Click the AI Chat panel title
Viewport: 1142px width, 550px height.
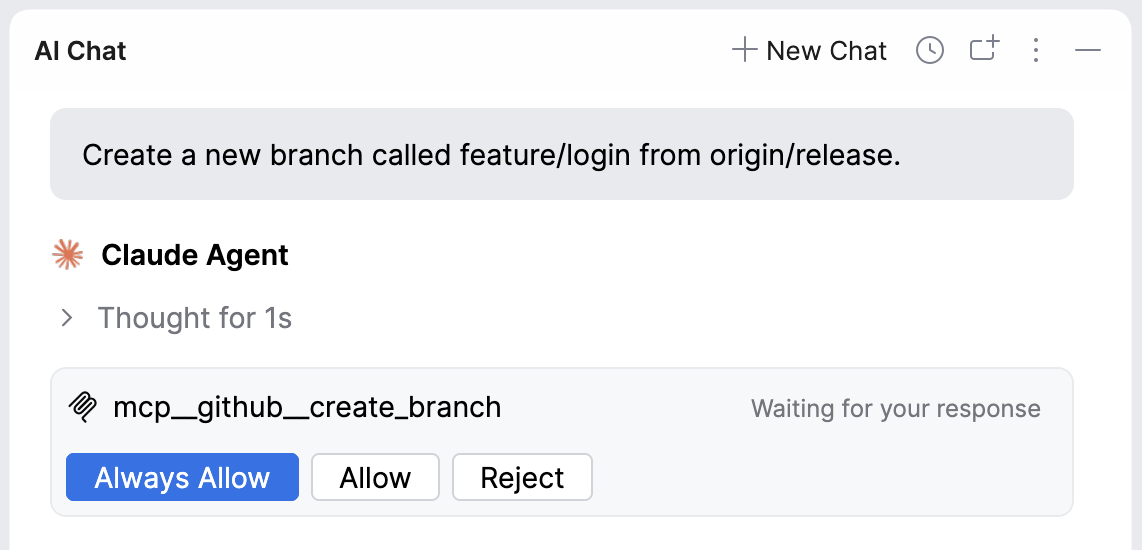[81, 51]
